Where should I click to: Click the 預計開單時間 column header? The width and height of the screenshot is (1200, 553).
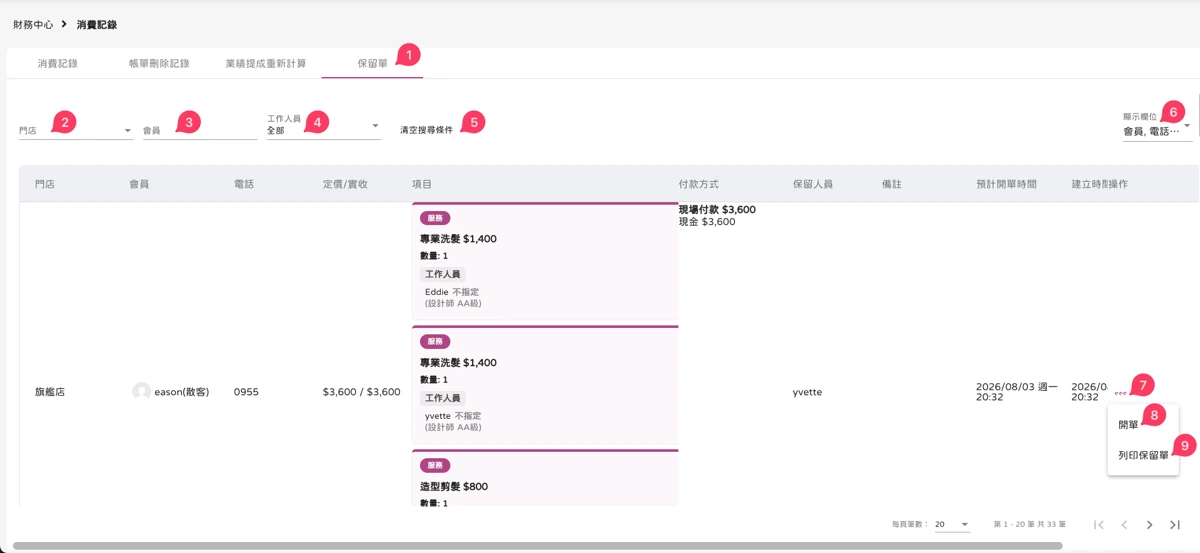tap(1007, 184)
